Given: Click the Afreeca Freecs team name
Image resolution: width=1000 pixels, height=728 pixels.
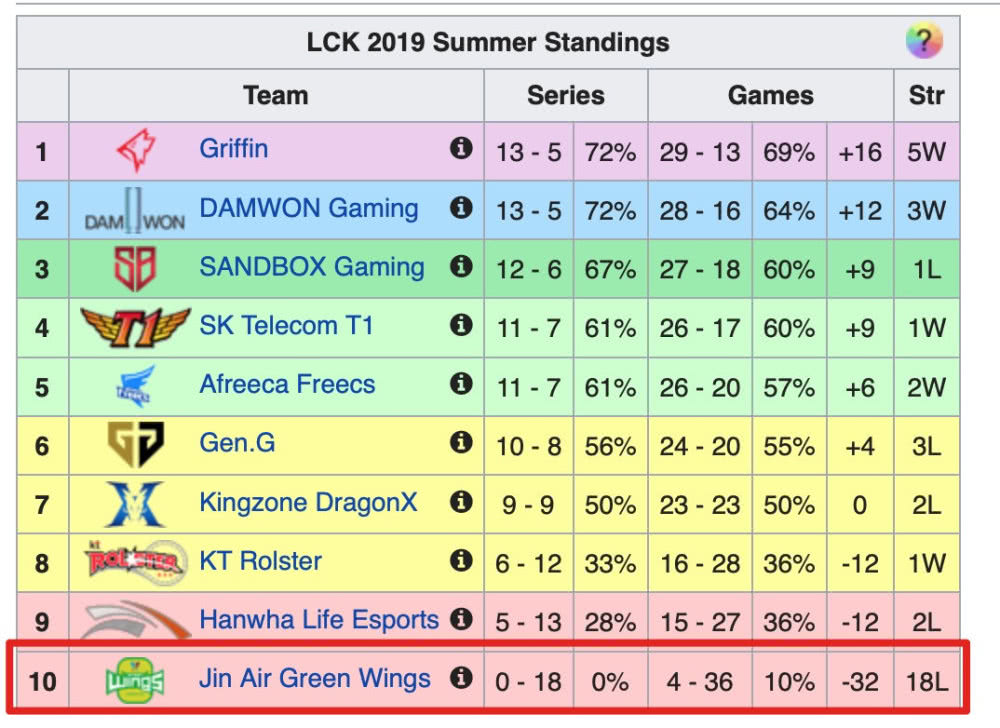Looking at the screenshot, I should click(x=287, y=384).
